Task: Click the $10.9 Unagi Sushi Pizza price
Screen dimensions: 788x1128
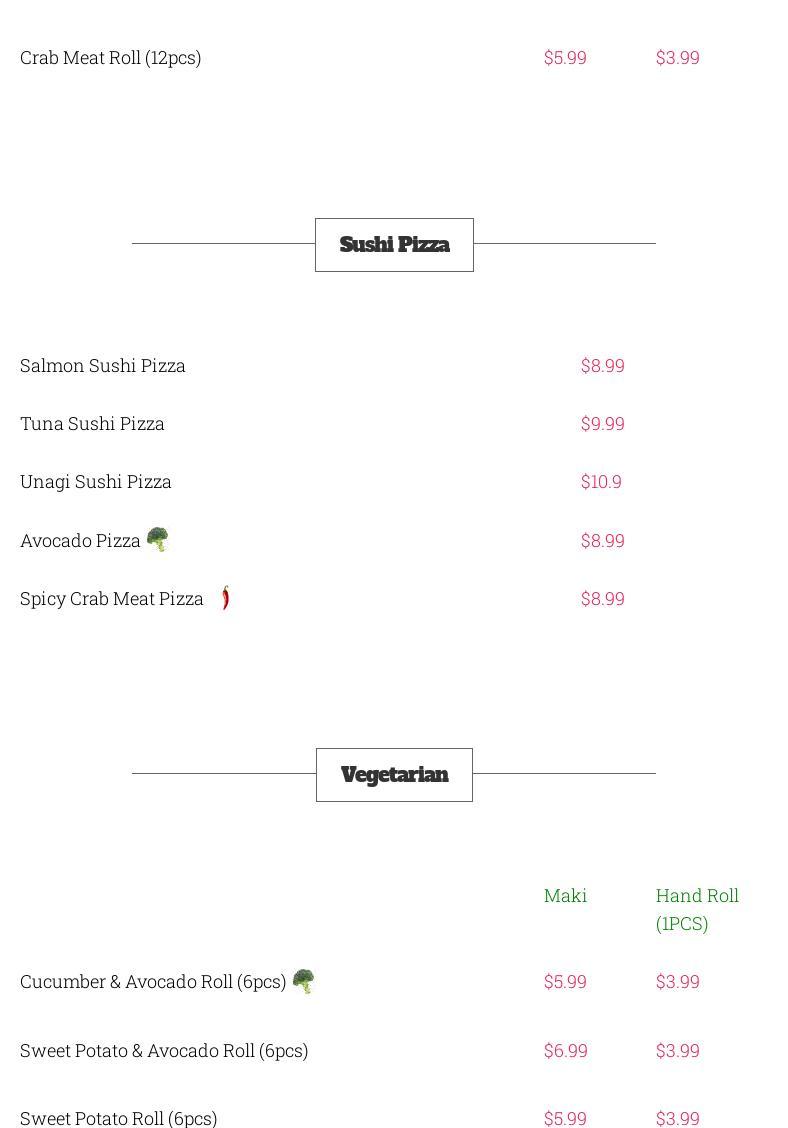Action: [x=601, y=482]
